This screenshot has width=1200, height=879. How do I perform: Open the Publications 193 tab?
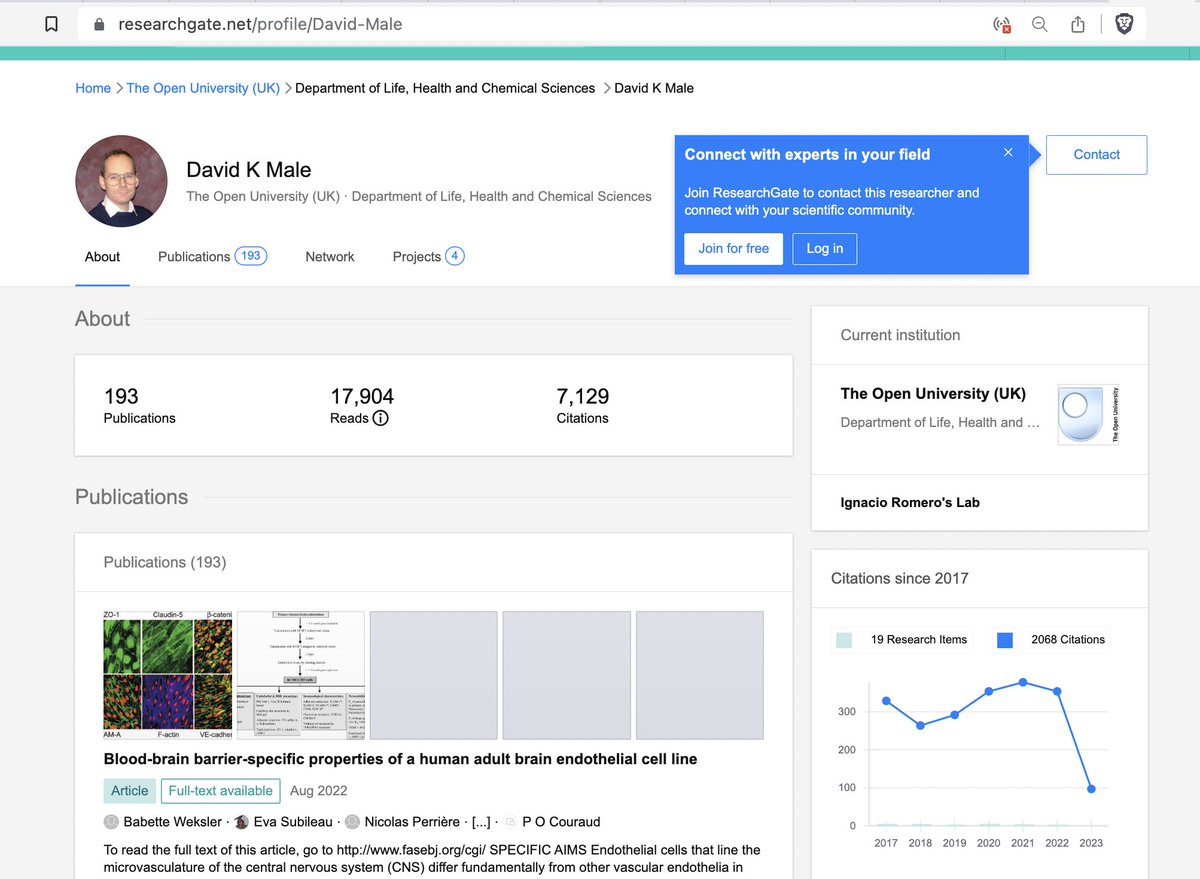click(212, 257)
